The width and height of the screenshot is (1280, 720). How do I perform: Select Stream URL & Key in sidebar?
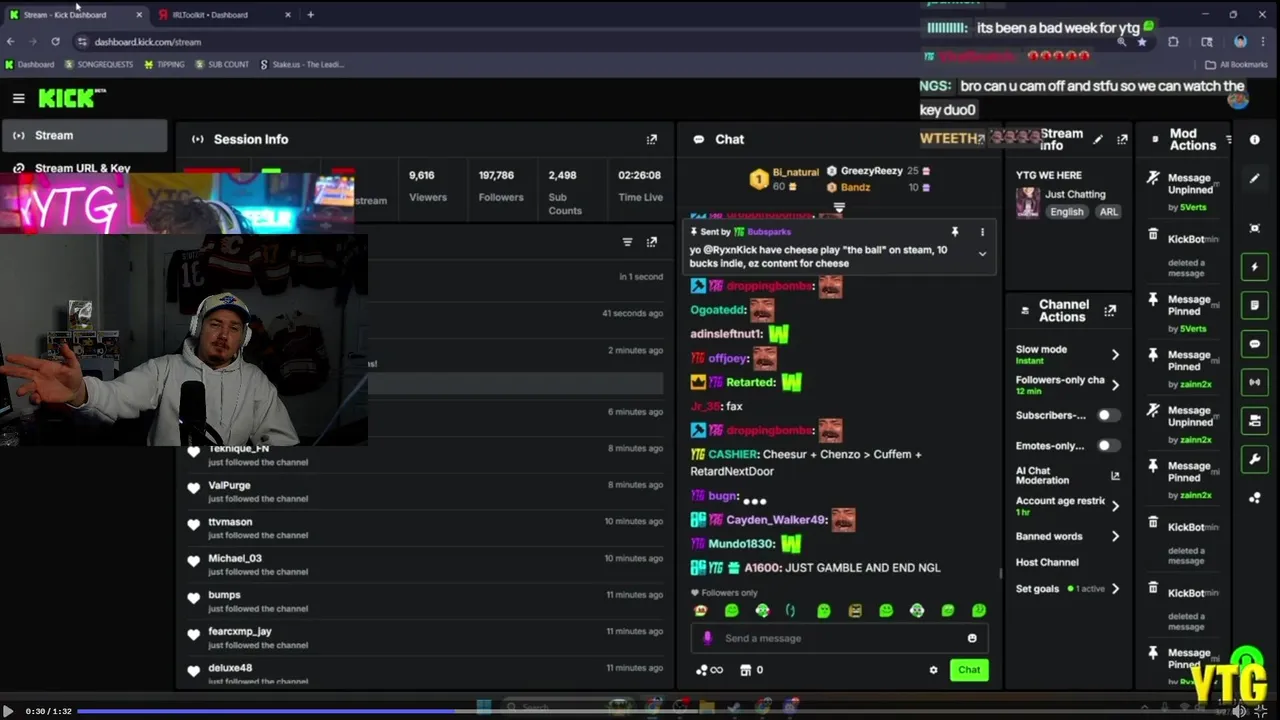(84, 168)
